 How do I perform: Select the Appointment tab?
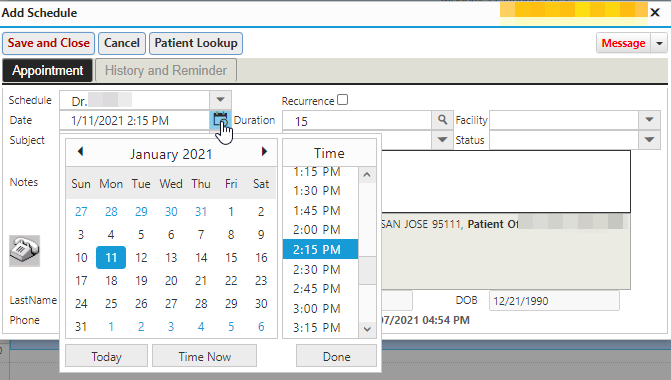click(x=48, y=71)
